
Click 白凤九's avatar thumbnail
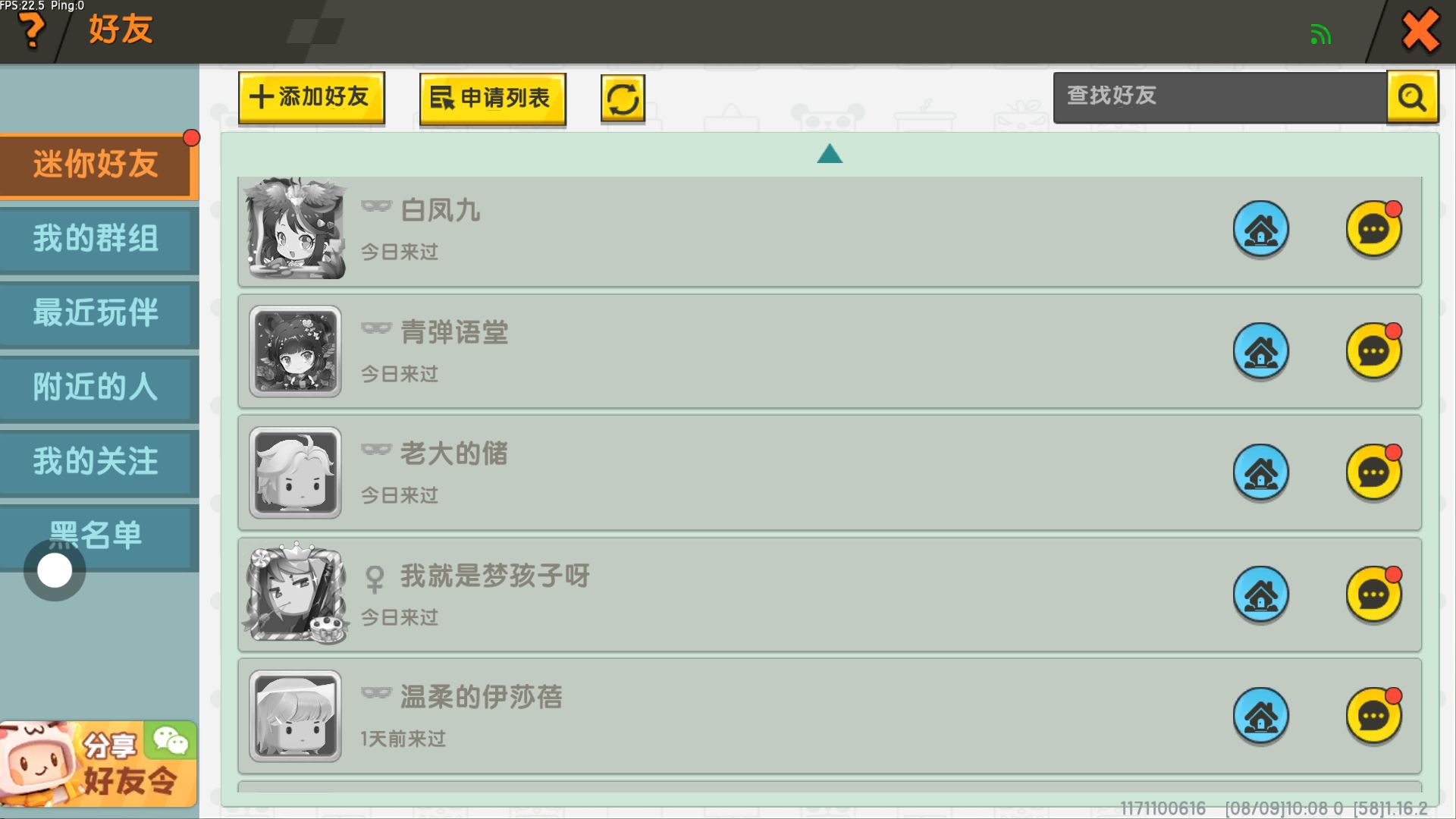coord(296,229)
